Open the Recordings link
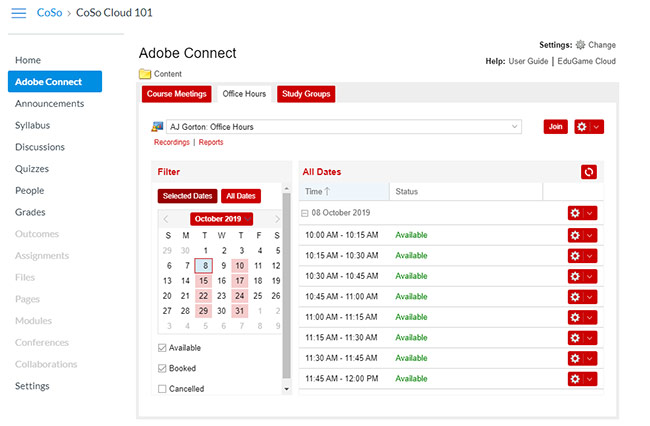 point(172,142)
